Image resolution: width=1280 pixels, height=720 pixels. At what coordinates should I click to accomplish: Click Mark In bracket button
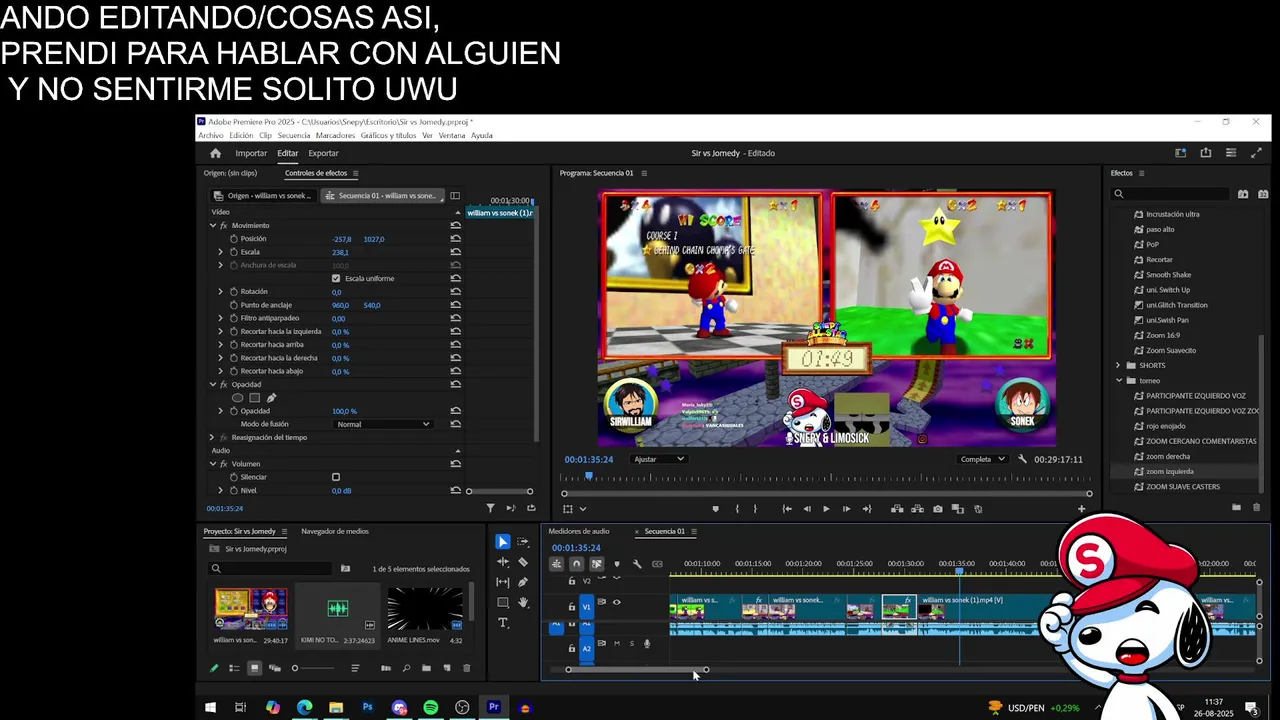[737, 509]
